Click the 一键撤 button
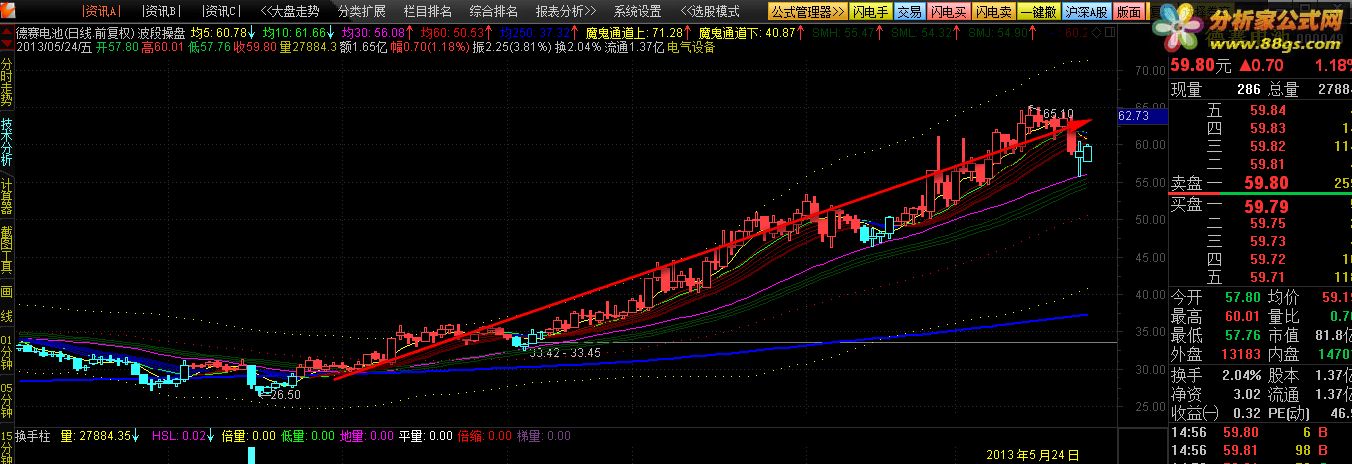The image size is (1352, 464). tap(1037, 12)
